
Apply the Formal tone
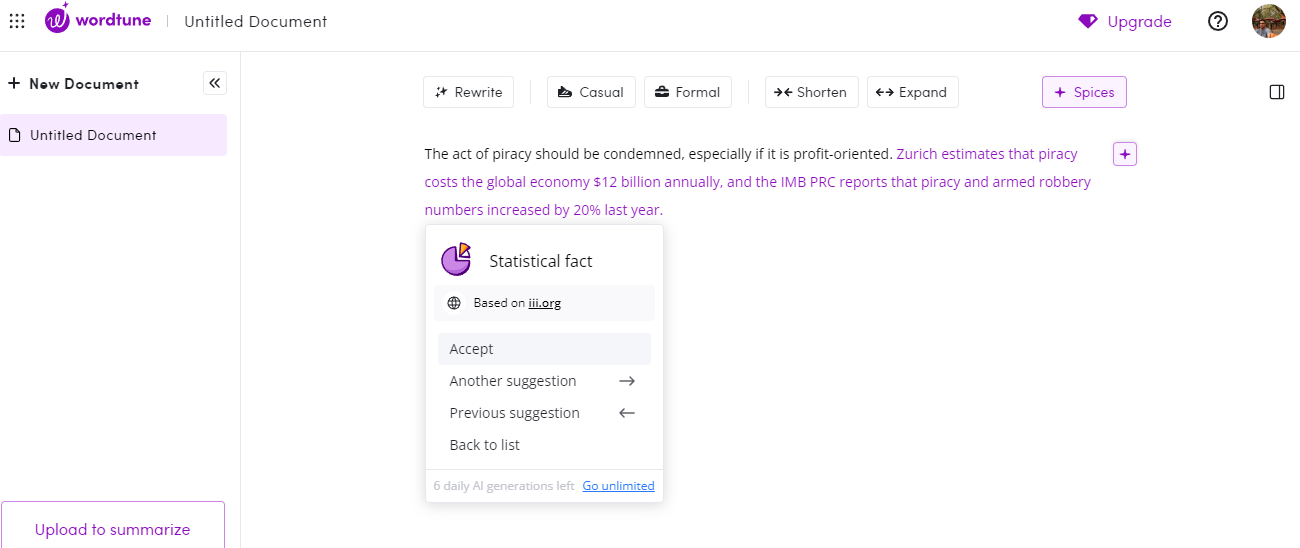point(687,92)
